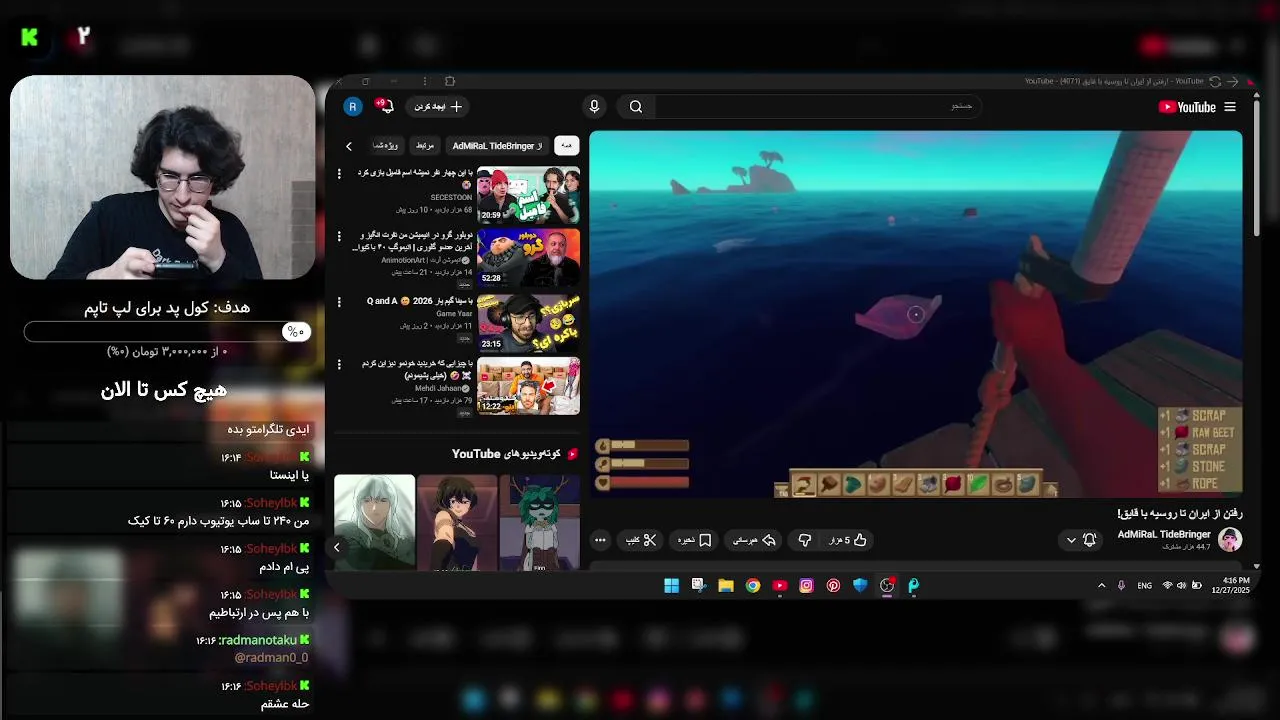Open the Q and A 2026 video title
Image resolution: width=1280 pixels, height=720 pixels.
(x=420, y=301)
